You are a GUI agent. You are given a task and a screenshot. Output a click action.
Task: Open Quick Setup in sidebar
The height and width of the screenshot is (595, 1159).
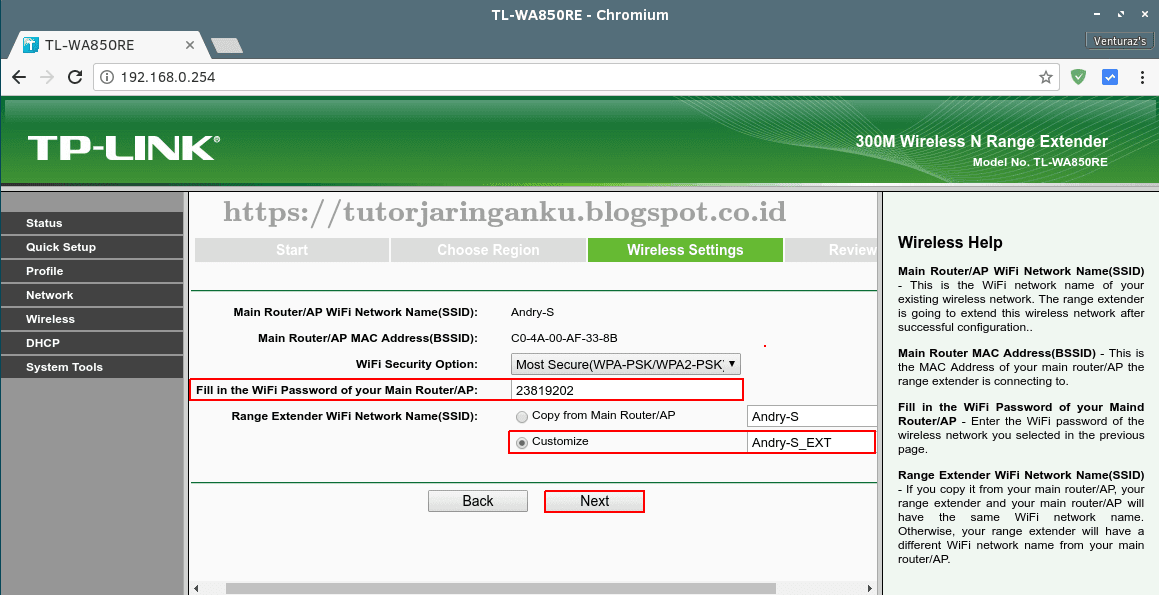click(92, 247)
